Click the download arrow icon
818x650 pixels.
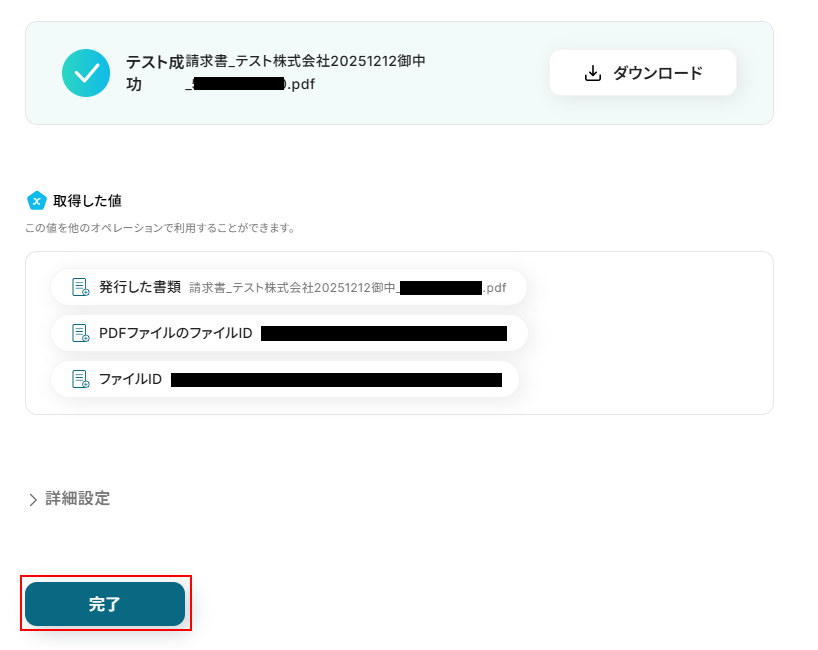592,73
